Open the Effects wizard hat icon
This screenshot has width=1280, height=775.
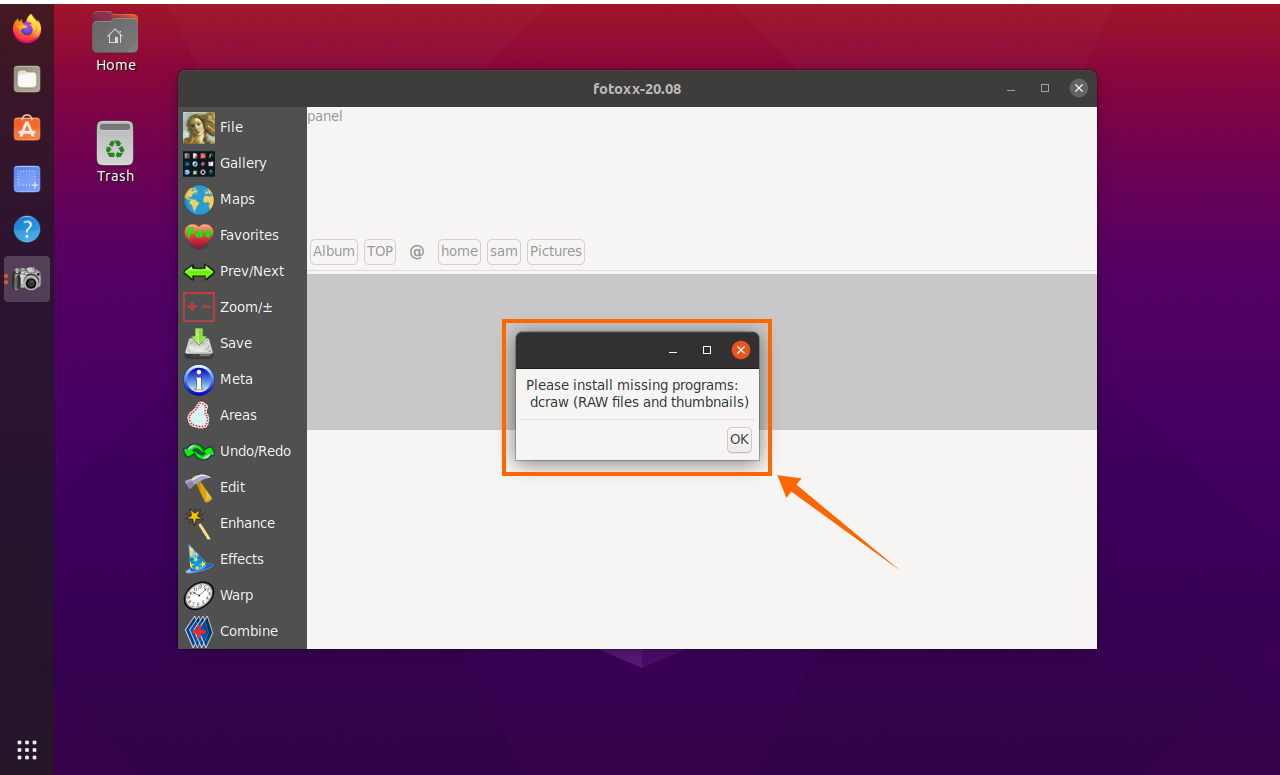click(x=199, y=559)
